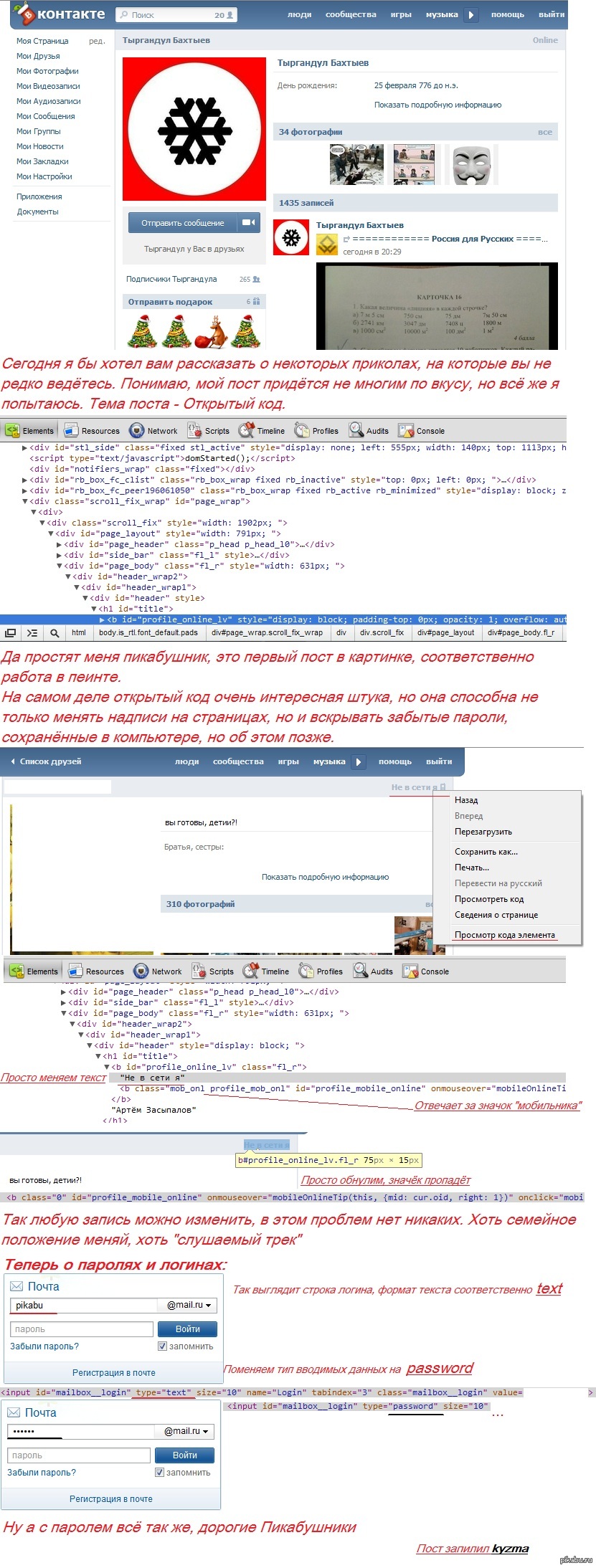Screen dimensions: 596x1568
Task: Click Войти button in the masked-login mail form
Action: [x=185, y=1455]
